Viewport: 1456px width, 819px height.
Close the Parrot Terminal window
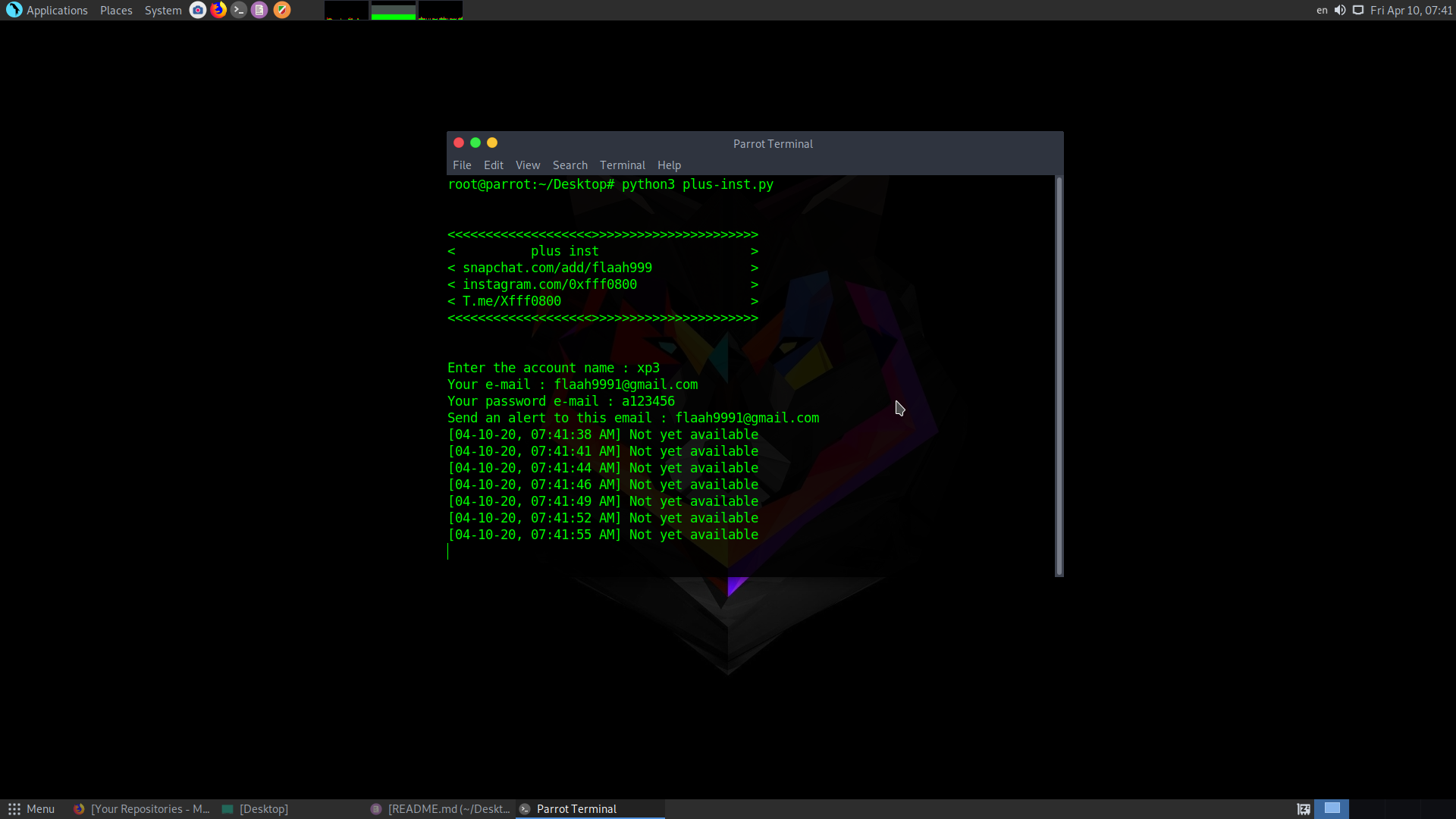[459, 143]
